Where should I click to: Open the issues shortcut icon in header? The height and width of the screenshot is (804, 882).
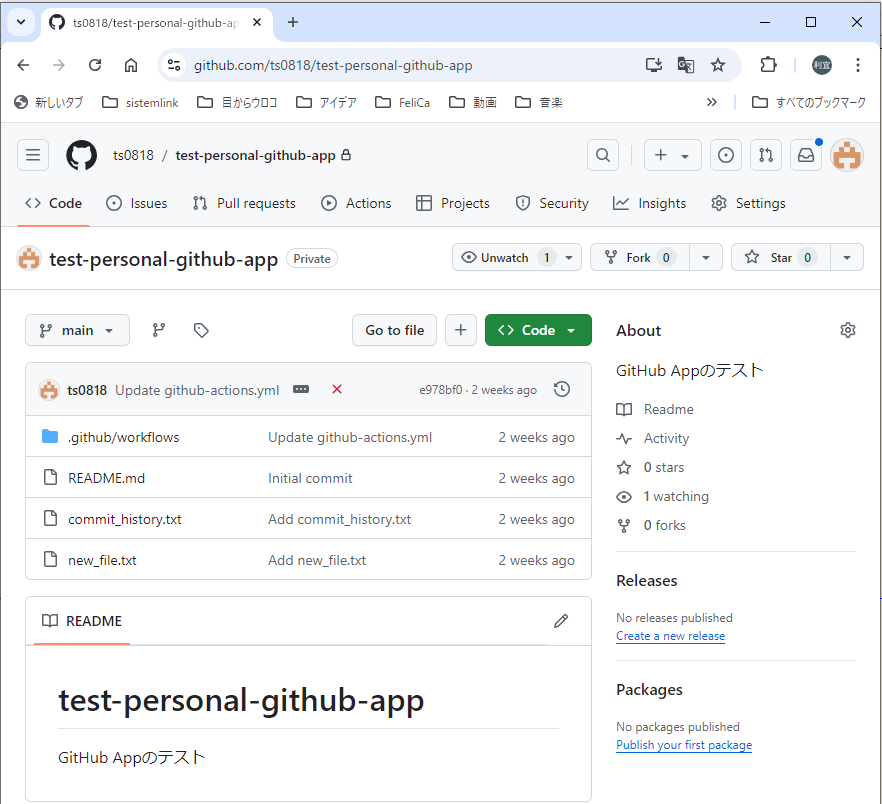726,155
